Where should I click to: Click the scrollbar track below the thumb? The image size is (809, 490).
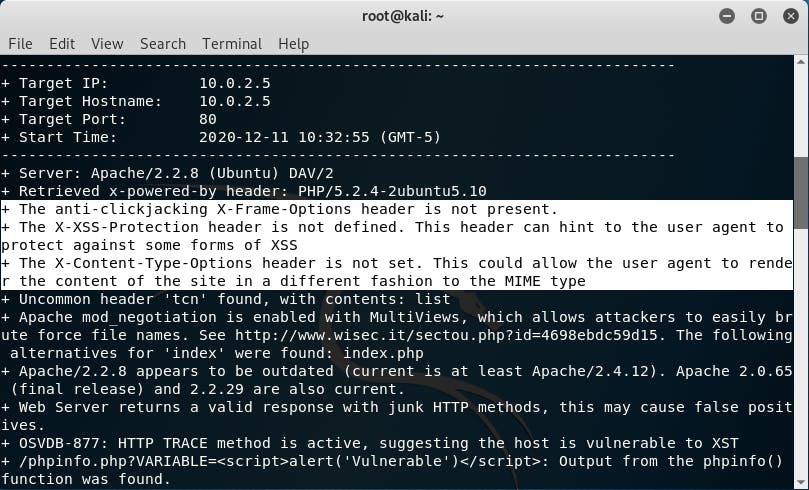tap(801, 400)
